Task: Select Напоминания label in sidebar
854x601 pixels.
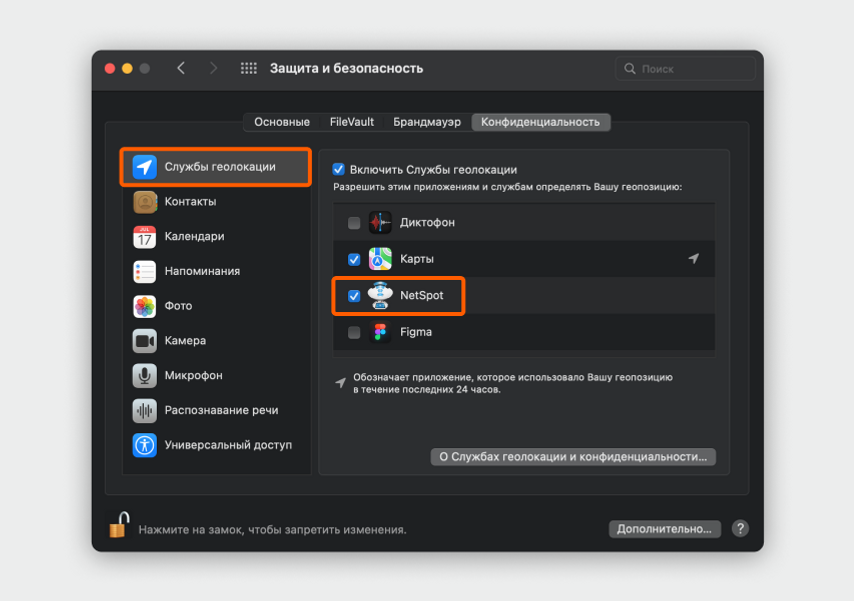Action: point(202,271)
